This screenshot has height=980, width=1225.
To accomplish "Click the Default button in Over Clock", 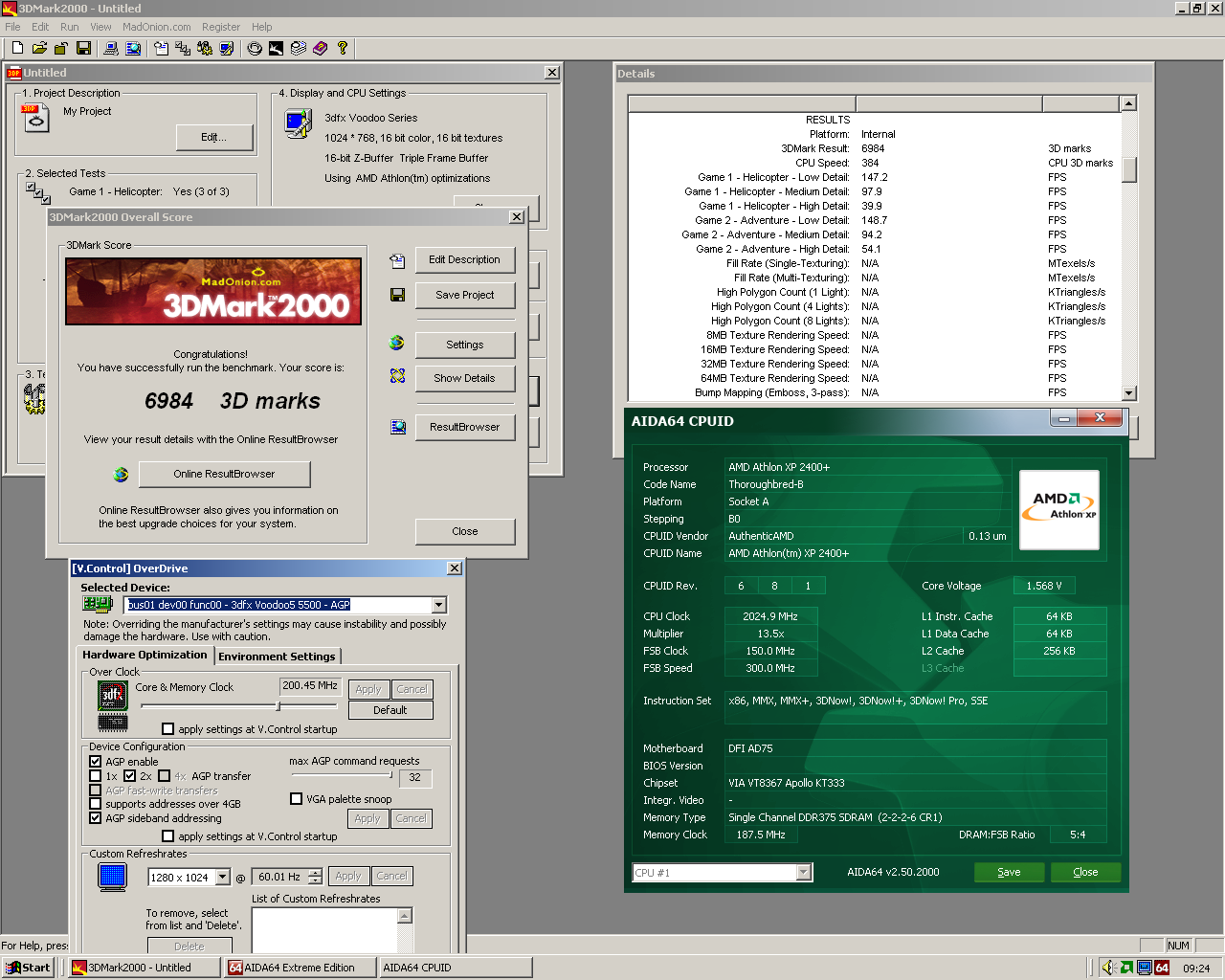I will click(x=390, y=710).
